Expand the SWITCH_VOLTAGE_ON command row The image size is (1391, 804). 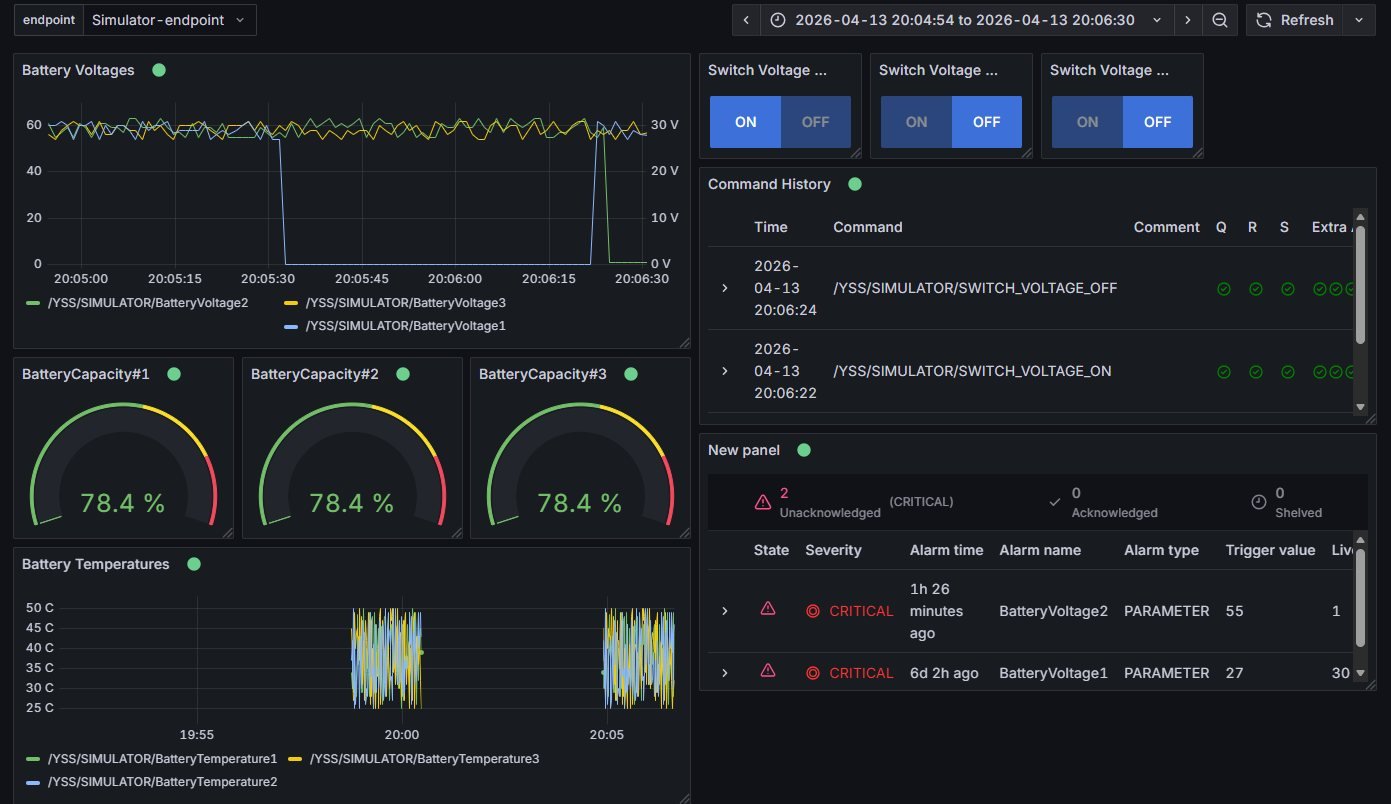click(x=725, y=371)
